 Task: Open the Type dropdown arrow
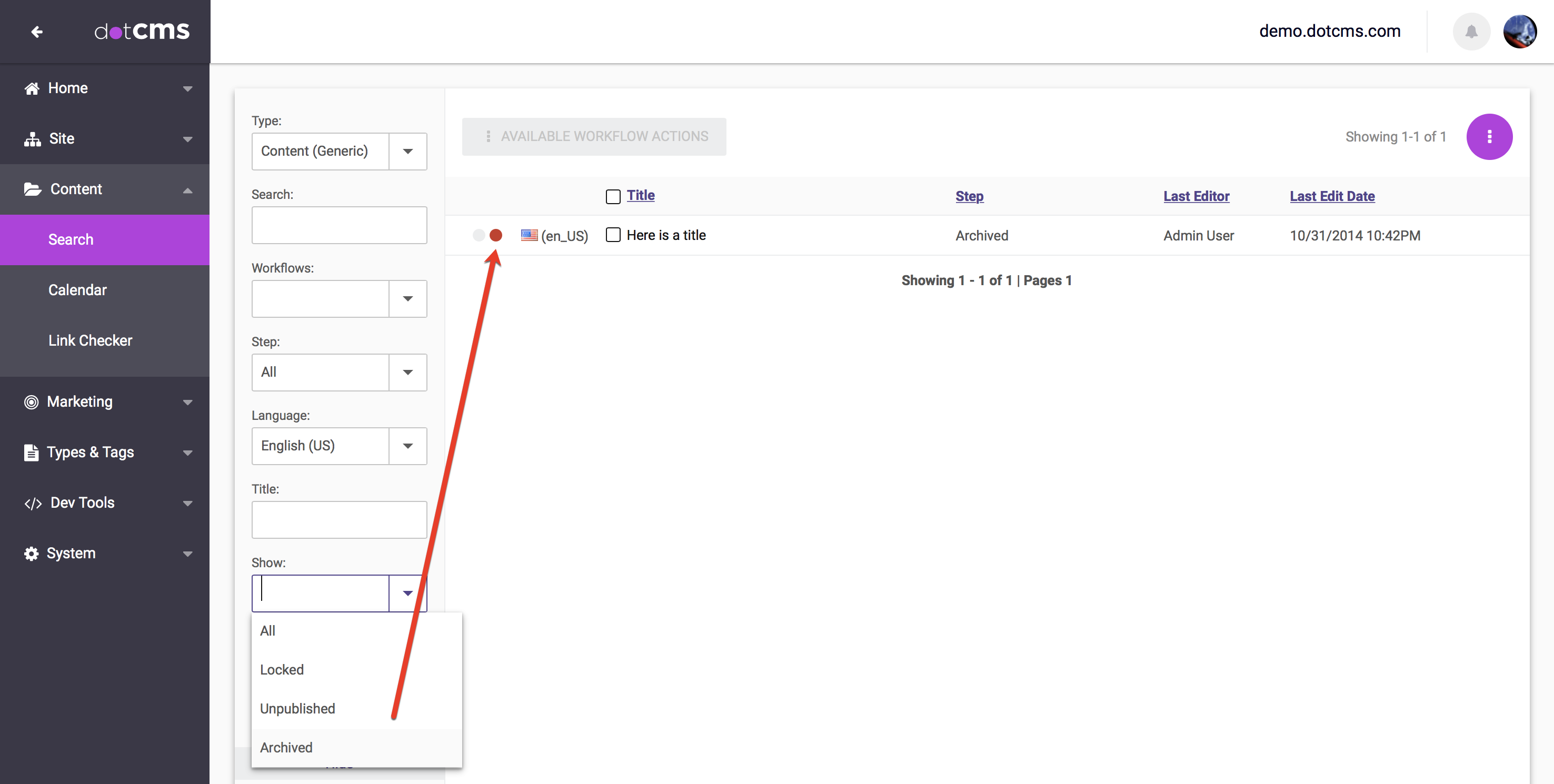click(x=408, y=152)
